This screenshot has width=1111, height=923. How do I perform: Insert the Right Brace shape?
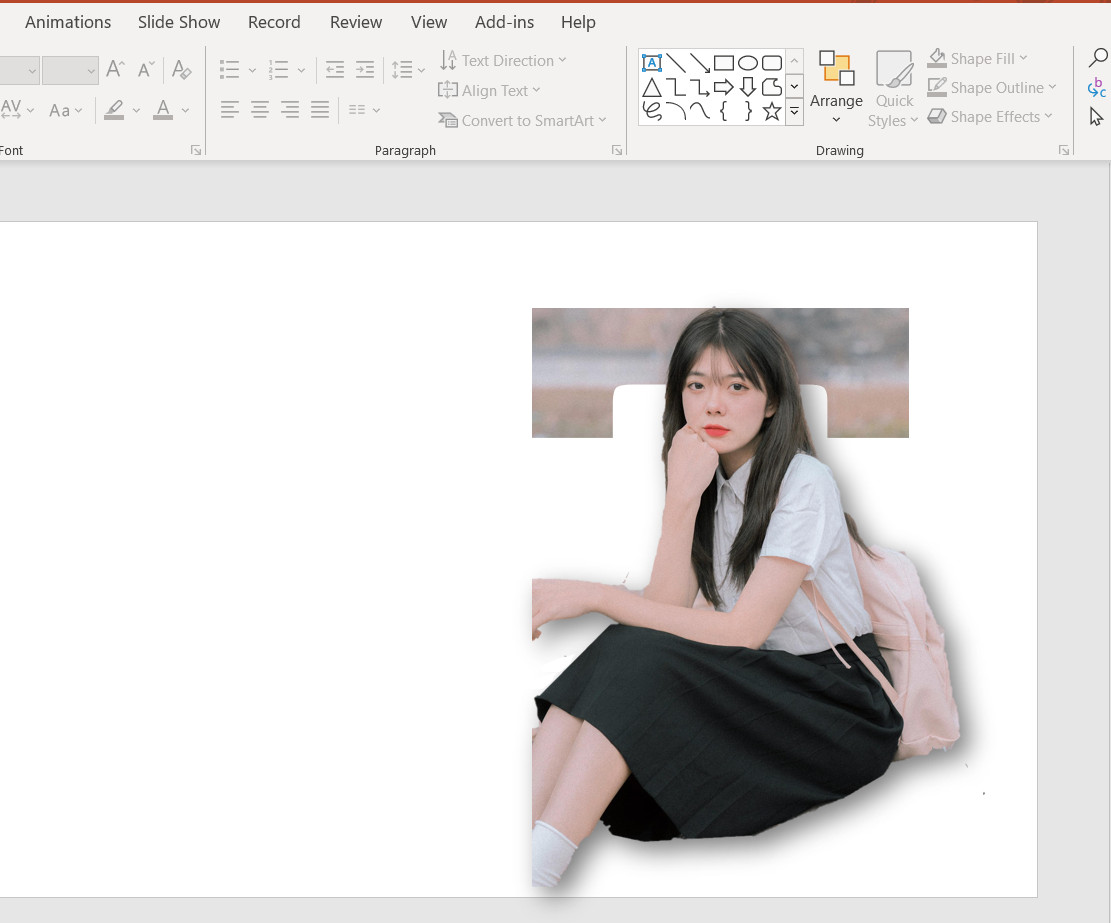[x=748, y=111]
